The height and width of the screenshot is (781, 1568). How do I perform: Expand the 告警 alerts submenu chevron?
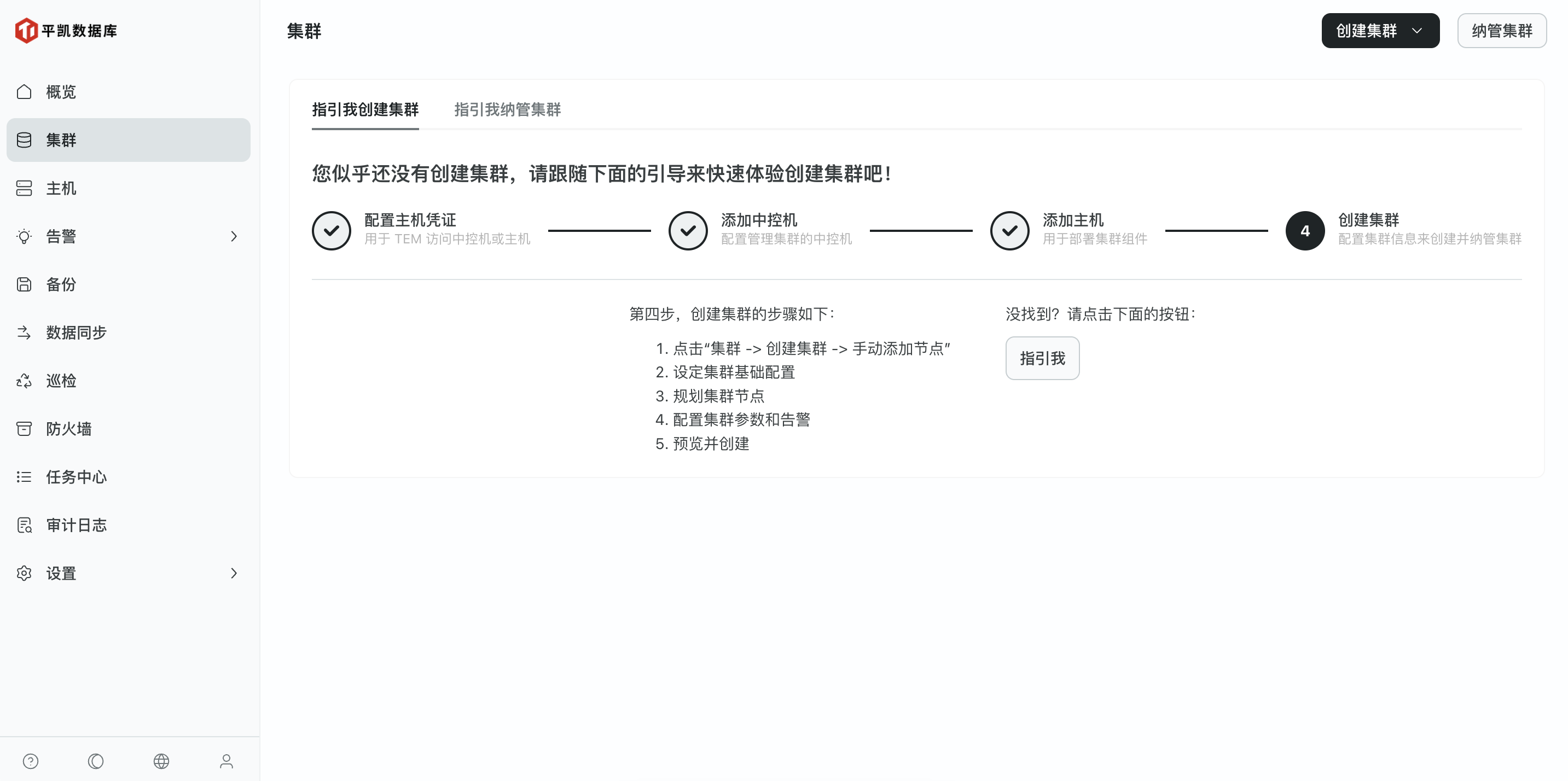[x=234, y=236]
